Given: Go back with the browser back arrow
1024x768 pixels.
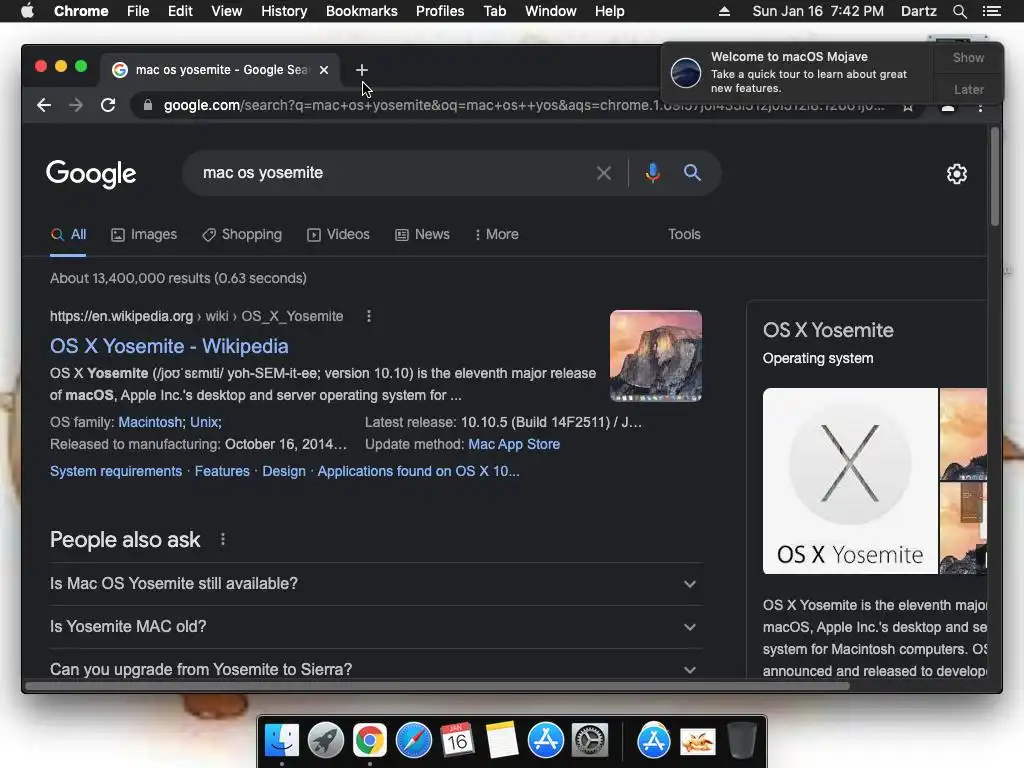Looking at the screenshot, I should 44,105.
